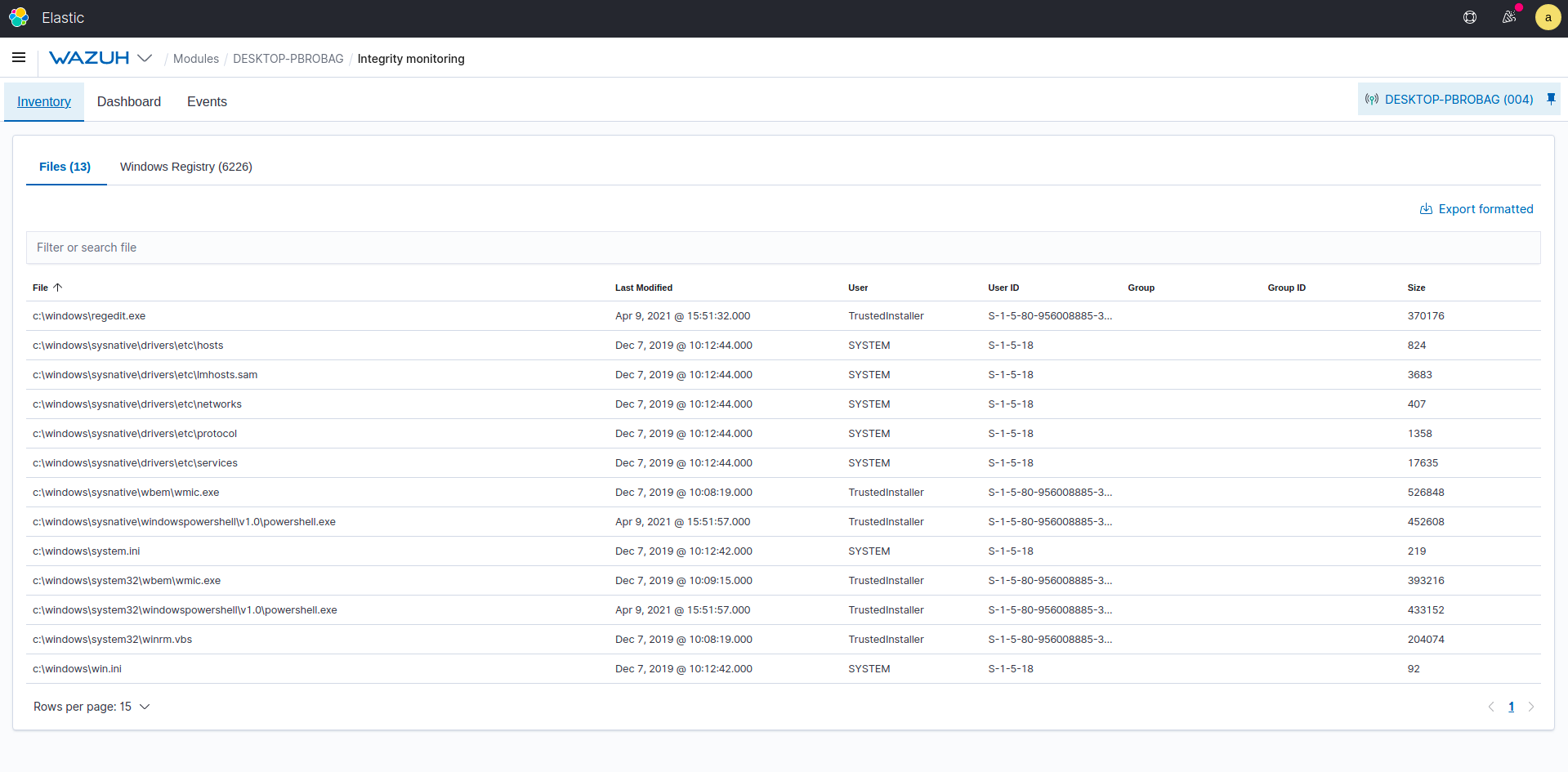This screenshot has width=1568, height=772.
Task: Click the Modules breadcrumb
Action: (x=196, y=59)
